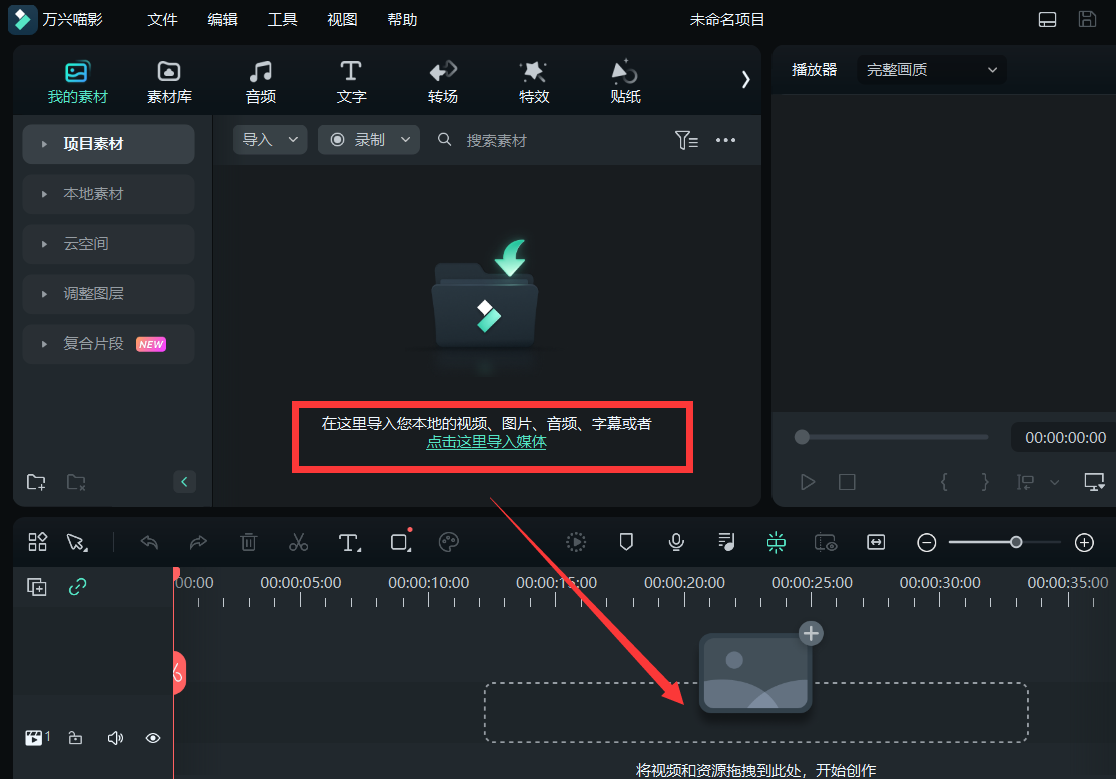Viewport: 1116px width, 779px height.
Task: Toggle the track mute speaker icon
Action: point(115,737)
